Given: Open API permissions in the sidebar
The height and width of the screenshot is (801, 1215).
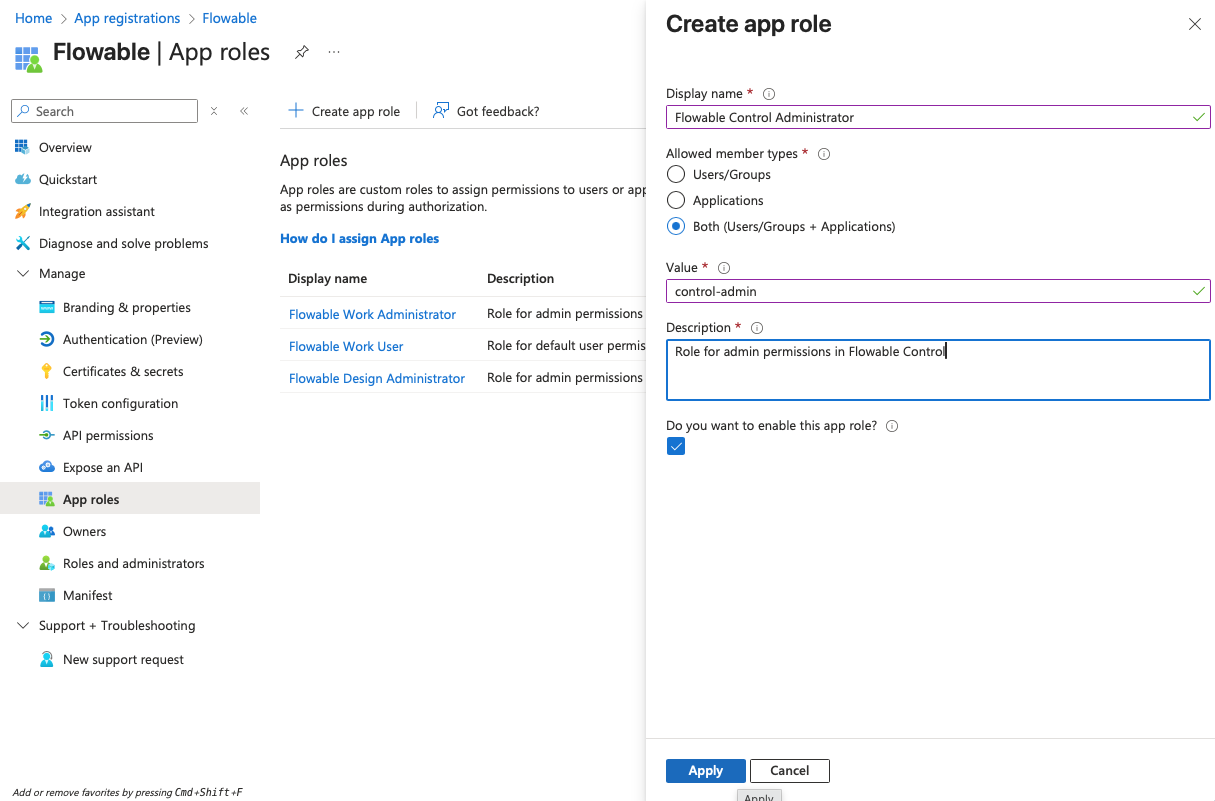Looking at the screenshot, I should click(x=108, y=436).
